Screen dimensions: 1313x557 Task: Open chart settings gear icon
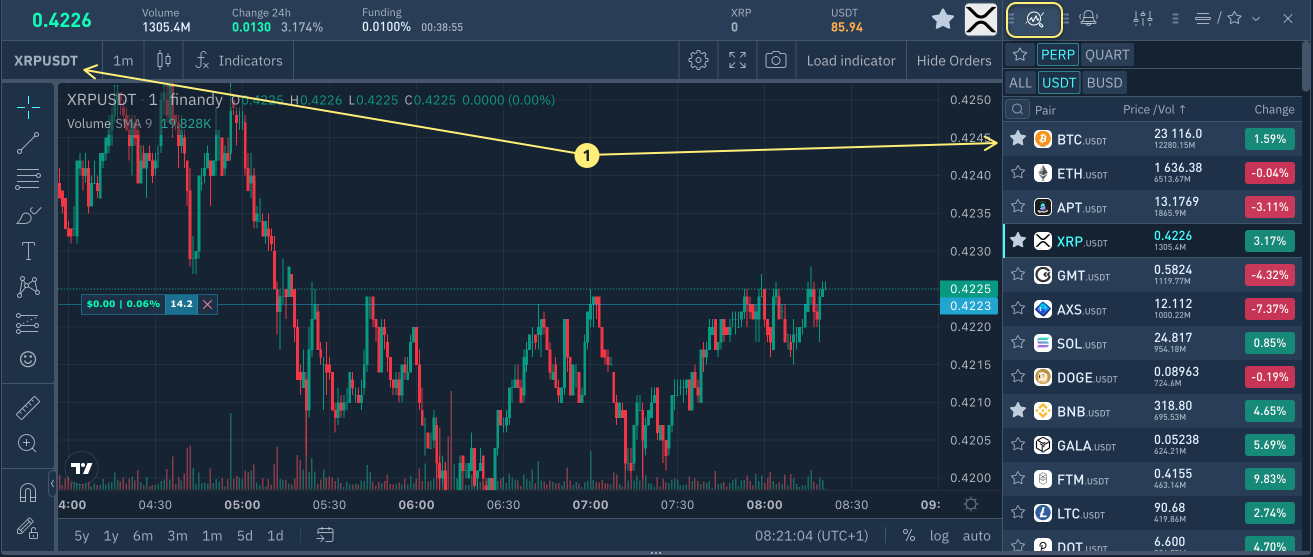[x=699, y=60]
